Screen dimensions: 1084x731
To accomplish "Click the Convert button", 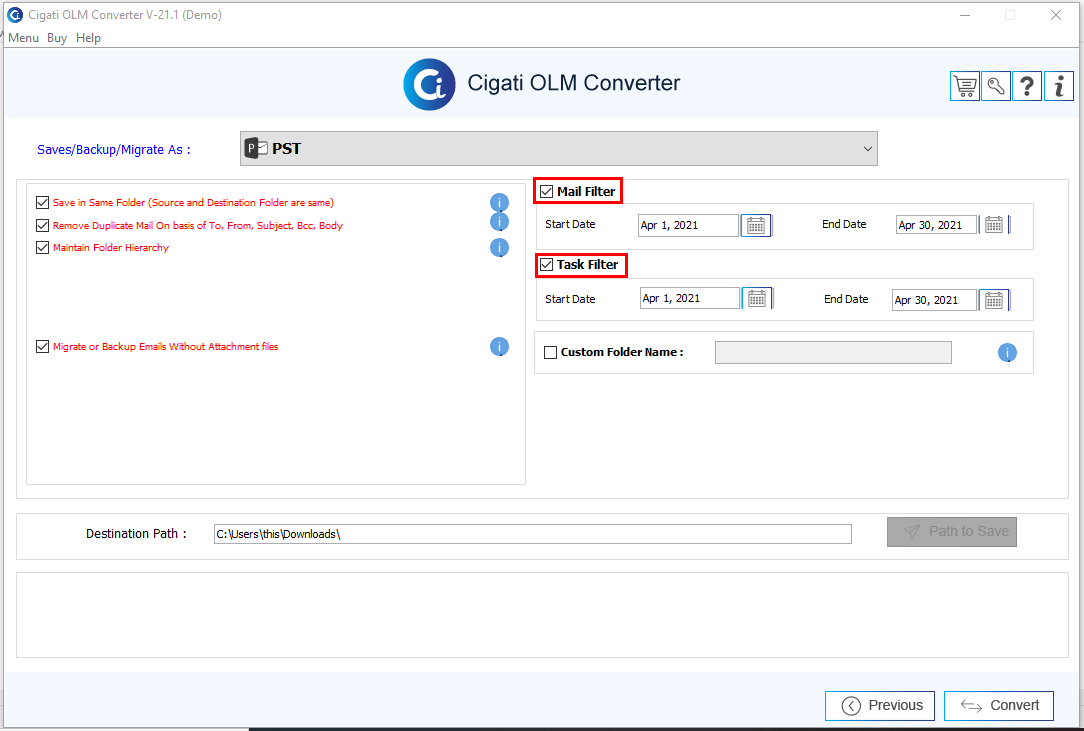I will click(999, 705).
